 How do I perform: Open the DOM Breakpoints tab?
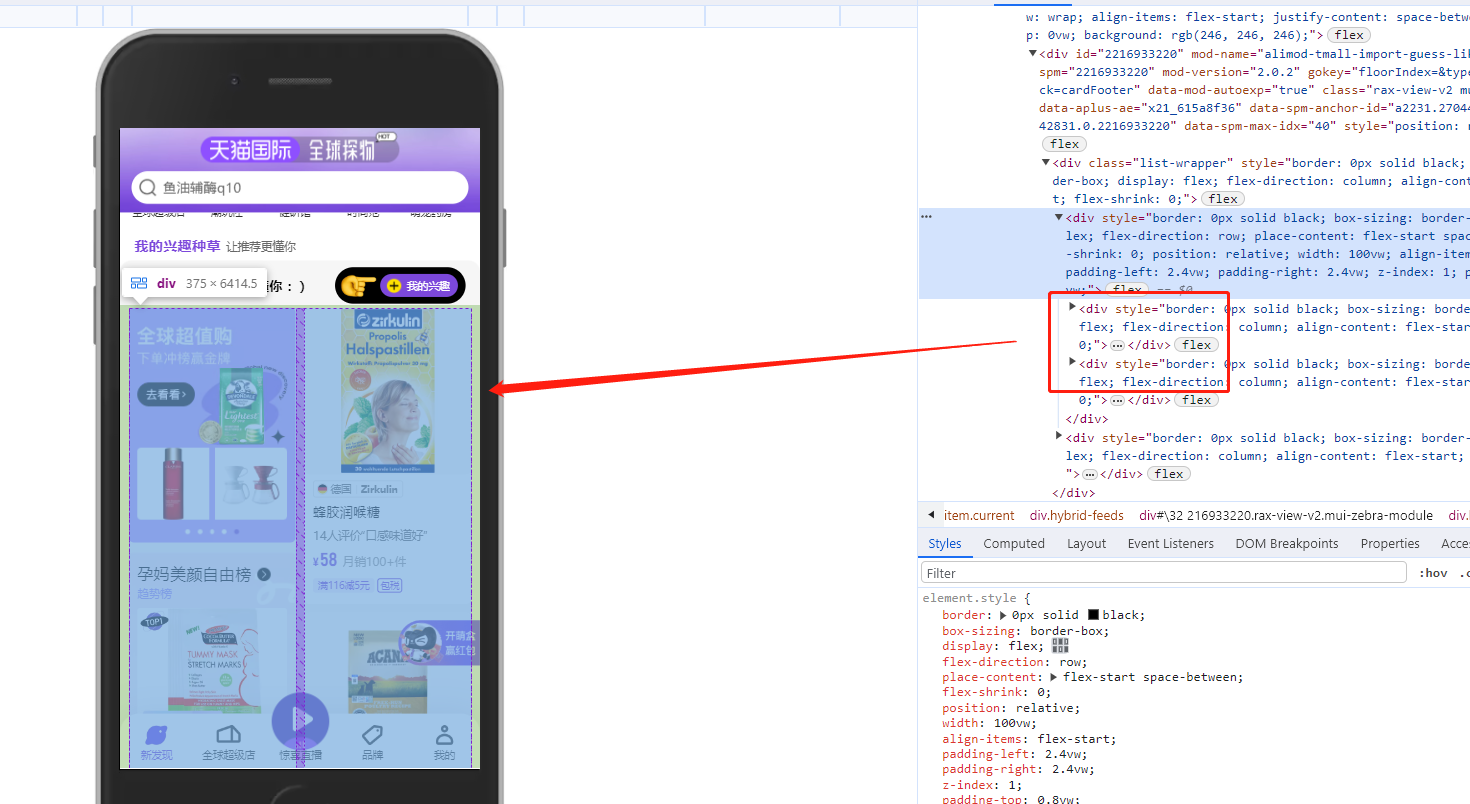[x=1286, y=544]
